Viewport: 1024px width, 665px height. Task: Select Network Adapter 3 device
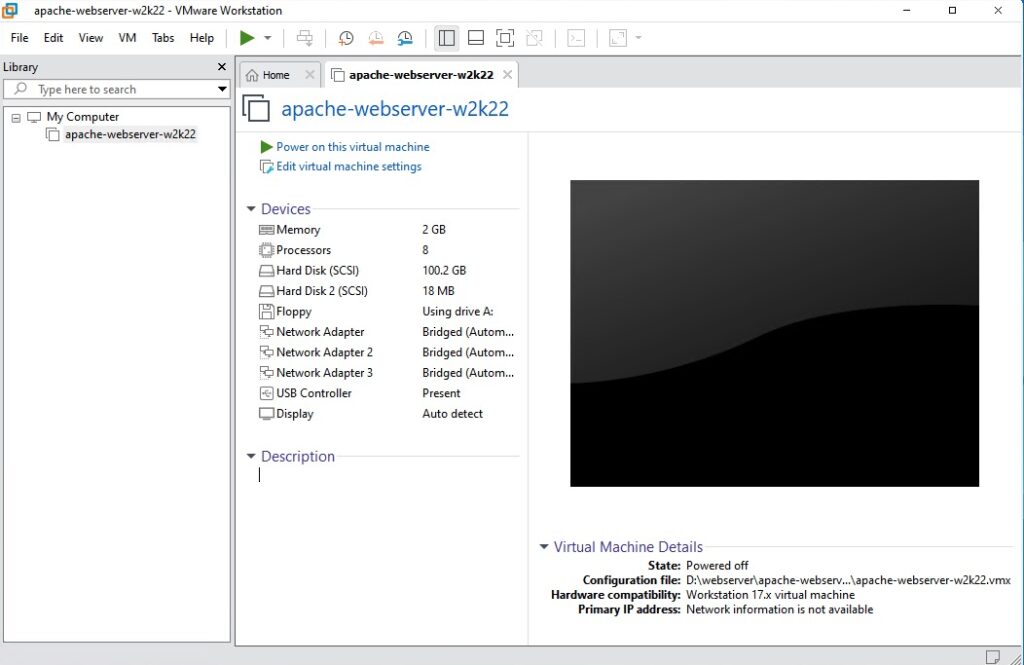[x=387, y=372]
